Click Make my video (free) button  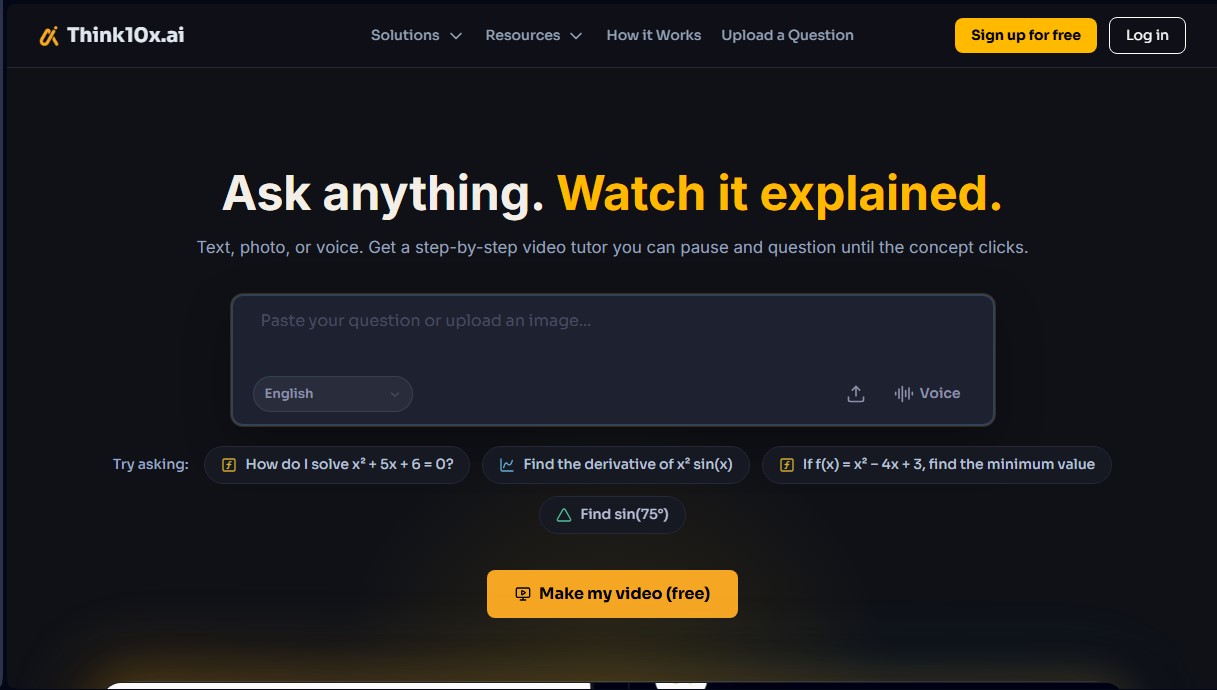coord(612,594)
